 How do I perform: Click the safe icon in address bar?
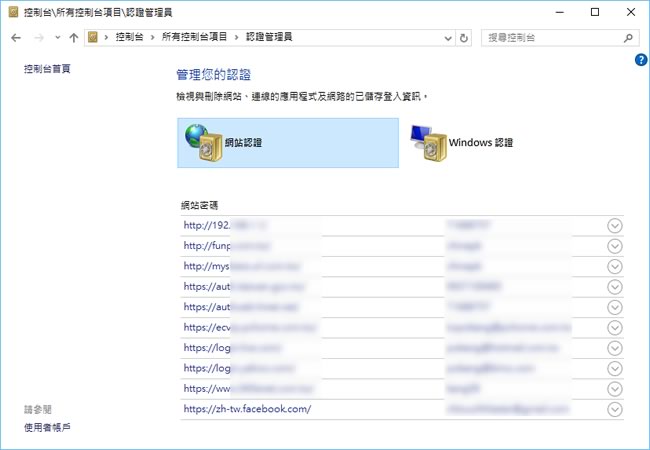93,37
